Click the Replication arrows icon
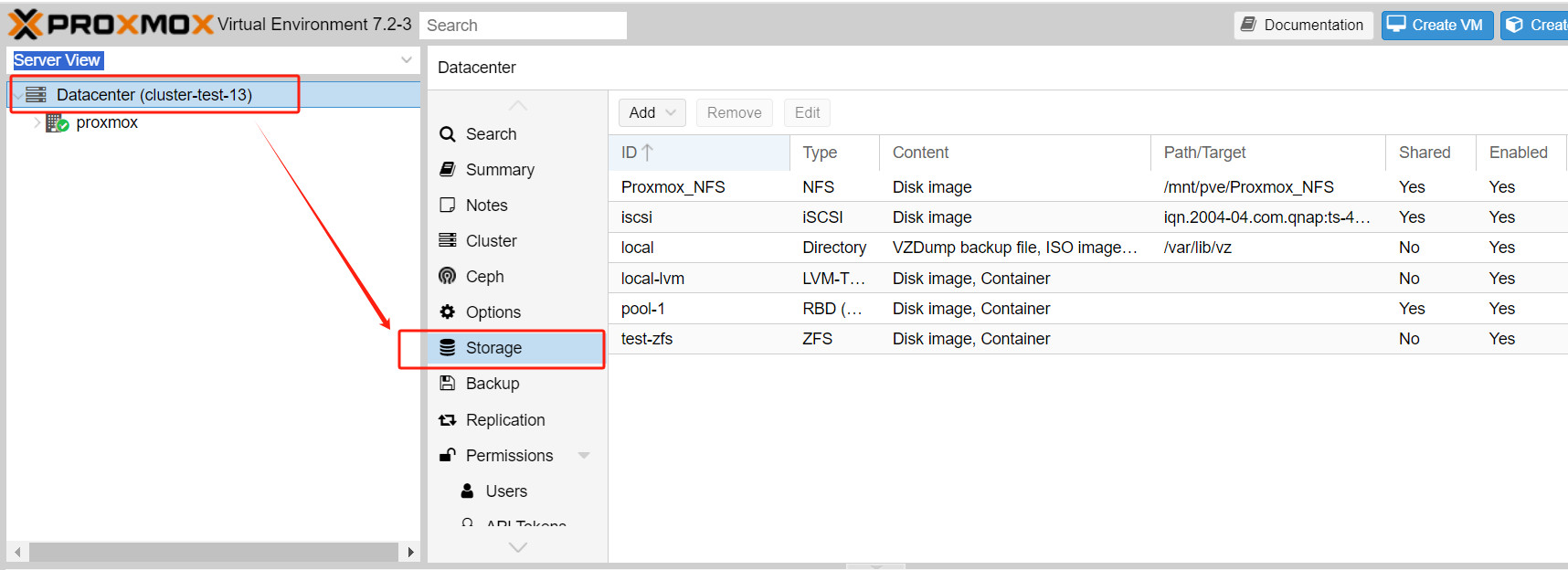 click(x=447, y=420)
